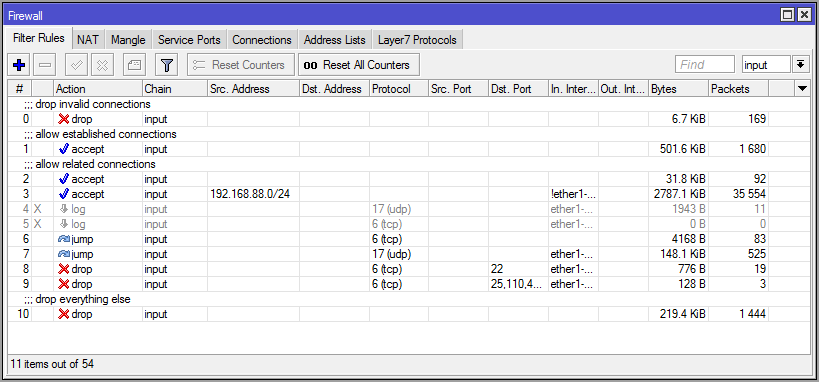Click the jump icon in rule 7
Viewport: 819px width, 382px height.
[x=64, y=254]
